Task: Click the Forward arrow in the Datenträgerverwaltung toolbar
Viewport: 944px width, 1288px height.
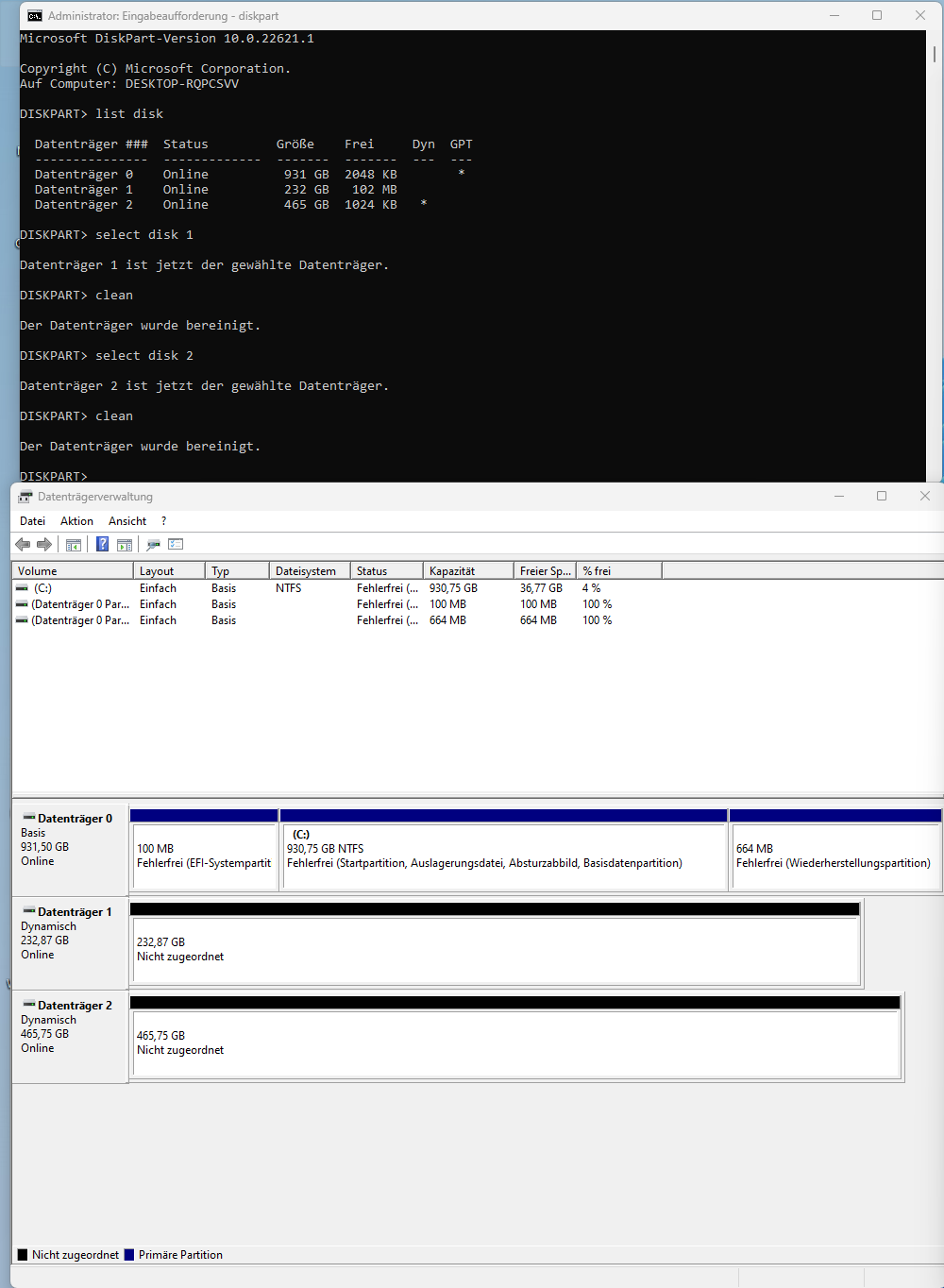Action: [x=44, y=544]
